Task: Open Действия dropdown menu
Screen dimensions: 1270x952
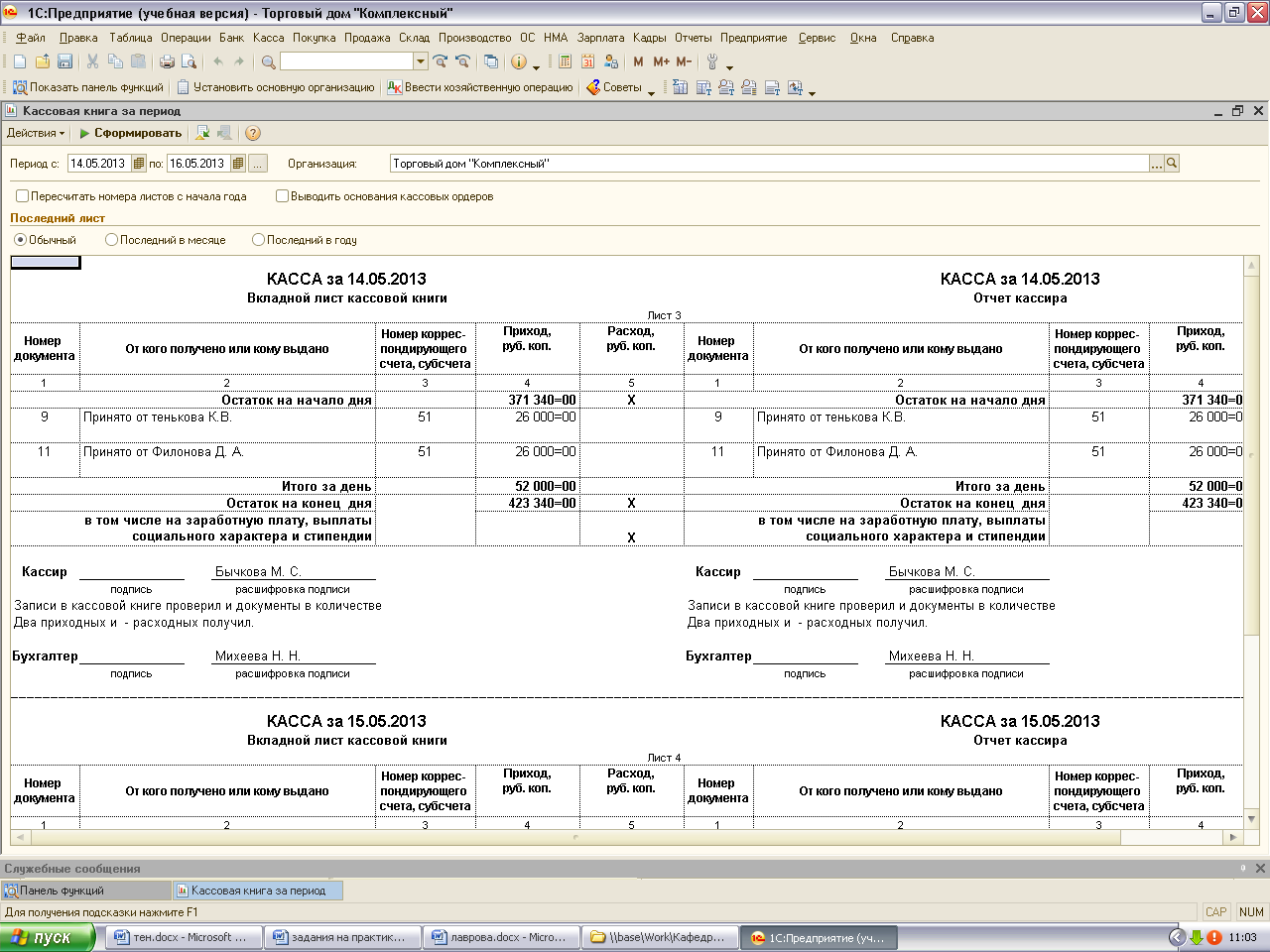Action: (36, 133)
